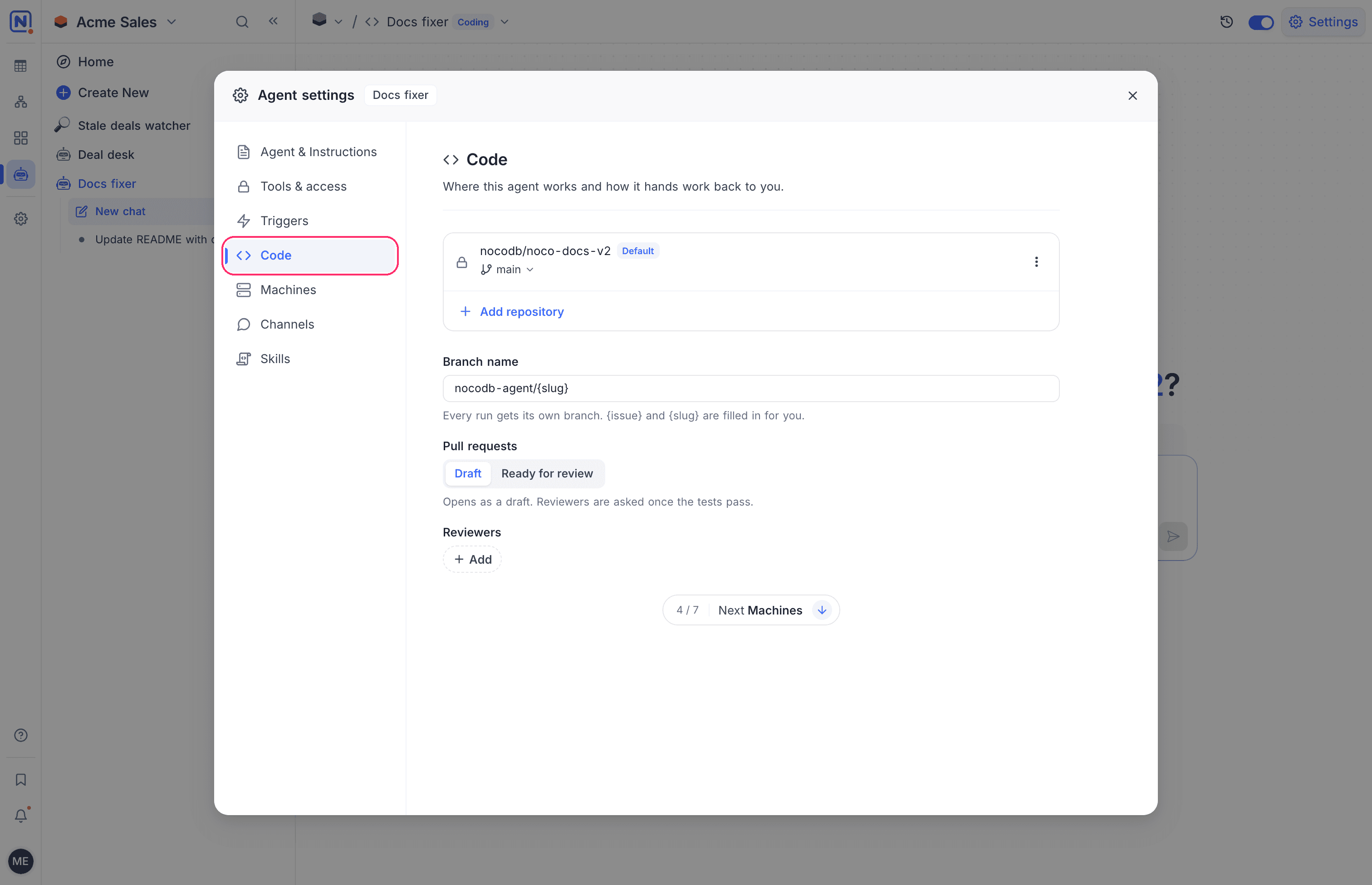The image size is (1372, 885).
Task: Open the hierarchy icon in the left rail
Action: pyautogui.click(x=21, y=102)
